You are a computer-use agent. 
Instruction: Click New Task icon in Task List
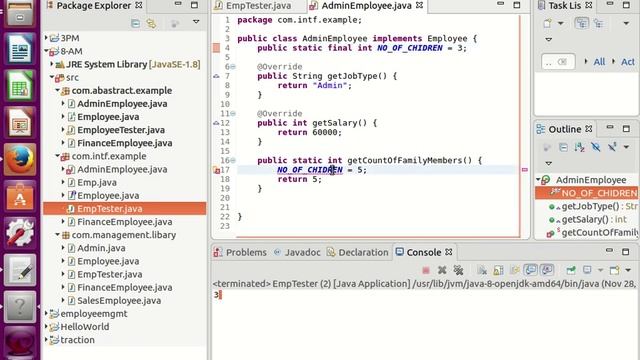click(547, 23)
